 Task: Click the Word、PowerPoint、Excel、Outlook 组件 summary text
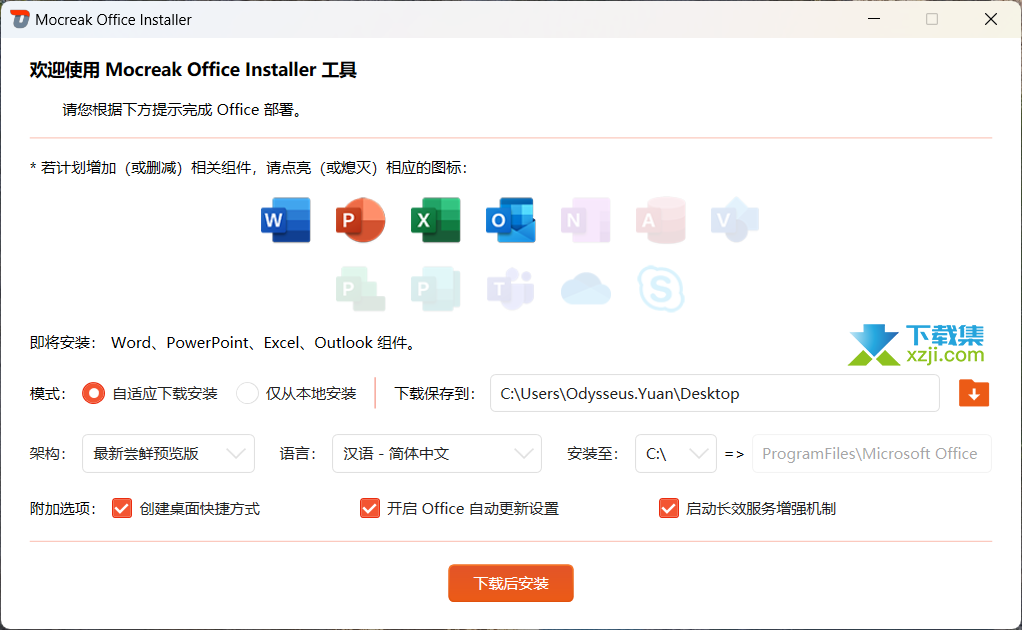(x=265, y=343)
